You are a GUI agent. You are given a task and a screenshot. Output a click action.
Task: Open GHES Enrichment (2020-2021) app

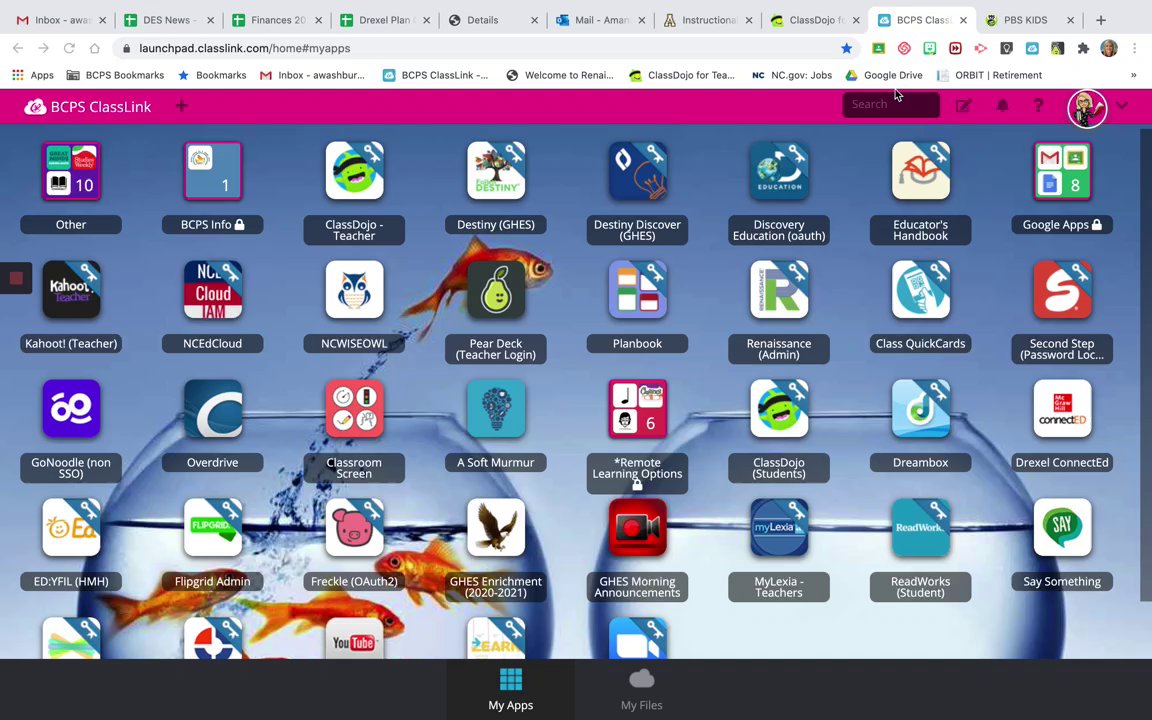tap(496, 528)
